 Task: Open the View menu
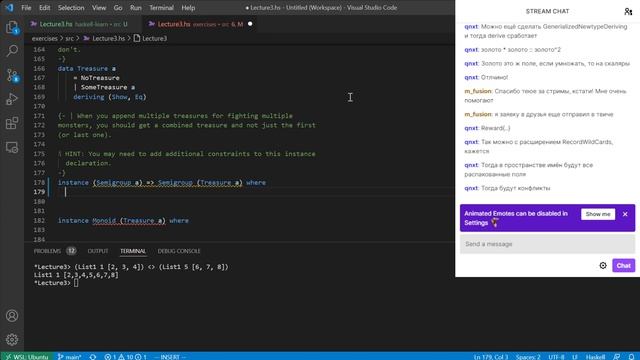pyautogui.click(x=99, y=8)
